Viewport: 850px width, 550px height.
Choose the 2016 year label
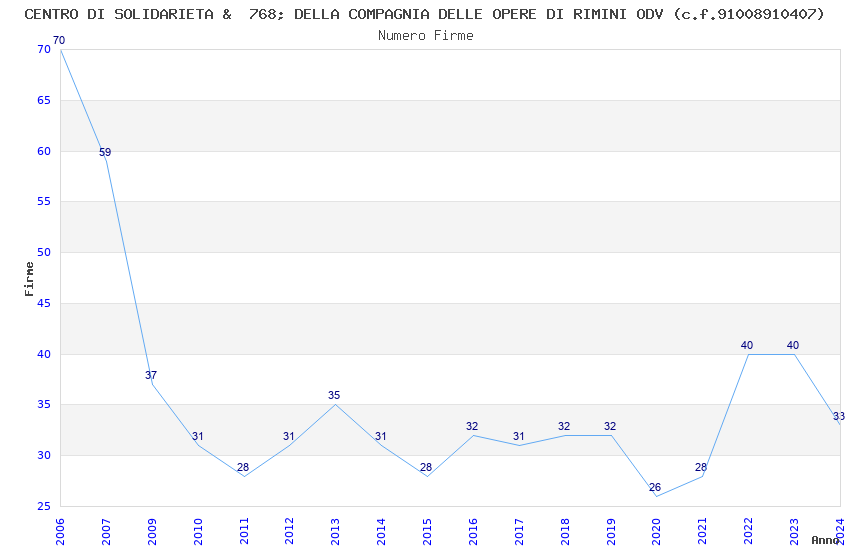pos(473,532)
